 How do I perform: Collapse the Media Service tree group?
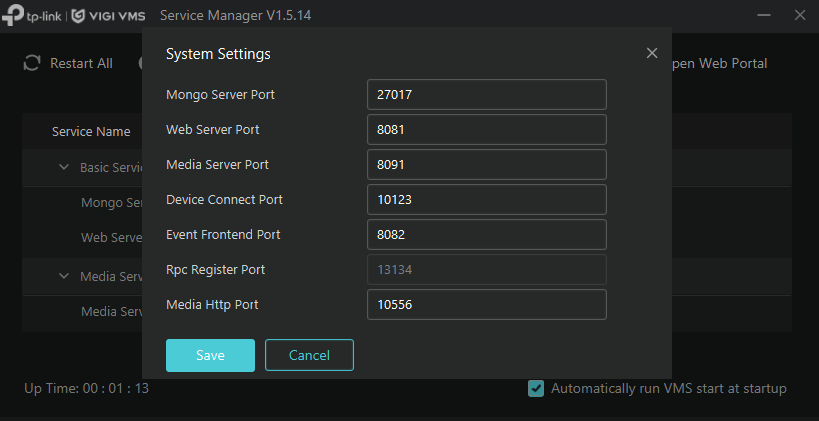coord(64,276)
